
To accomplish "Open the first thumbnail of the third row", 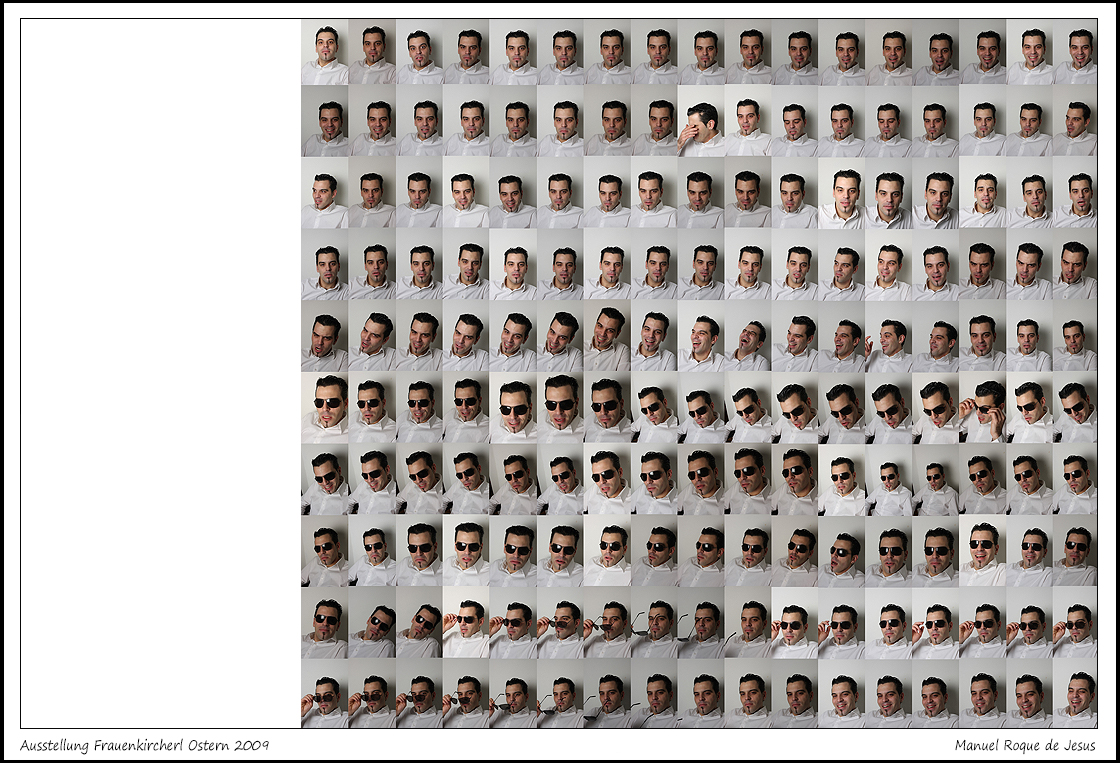I will click(325, 198).
